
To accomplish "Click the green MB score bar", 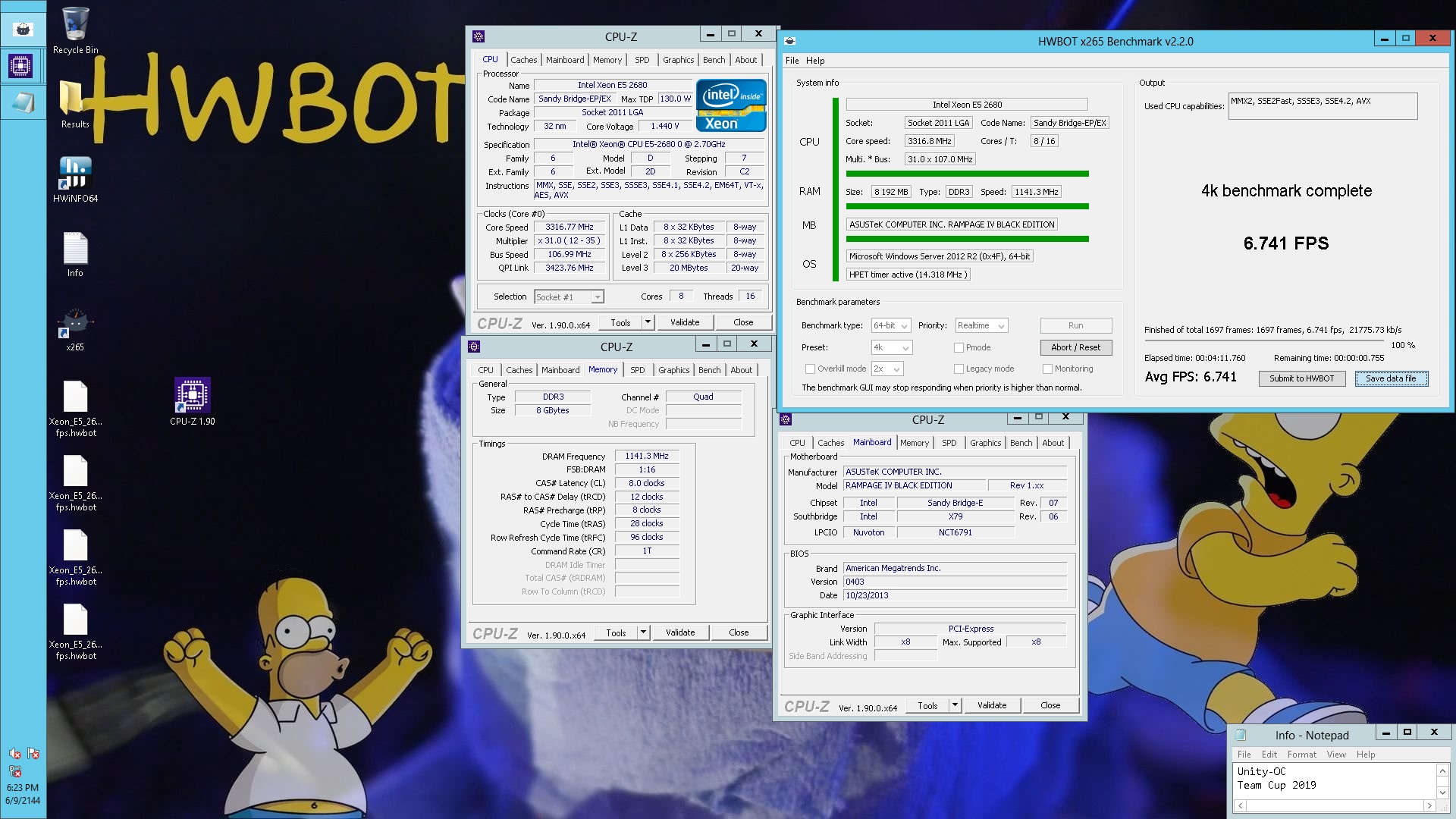I will point(968,239).
